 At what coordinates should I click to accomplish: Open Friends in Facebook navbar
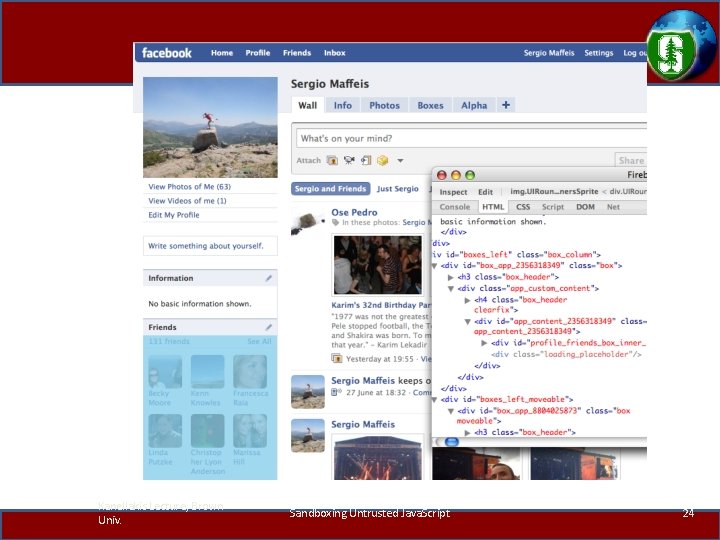(297, 53)
